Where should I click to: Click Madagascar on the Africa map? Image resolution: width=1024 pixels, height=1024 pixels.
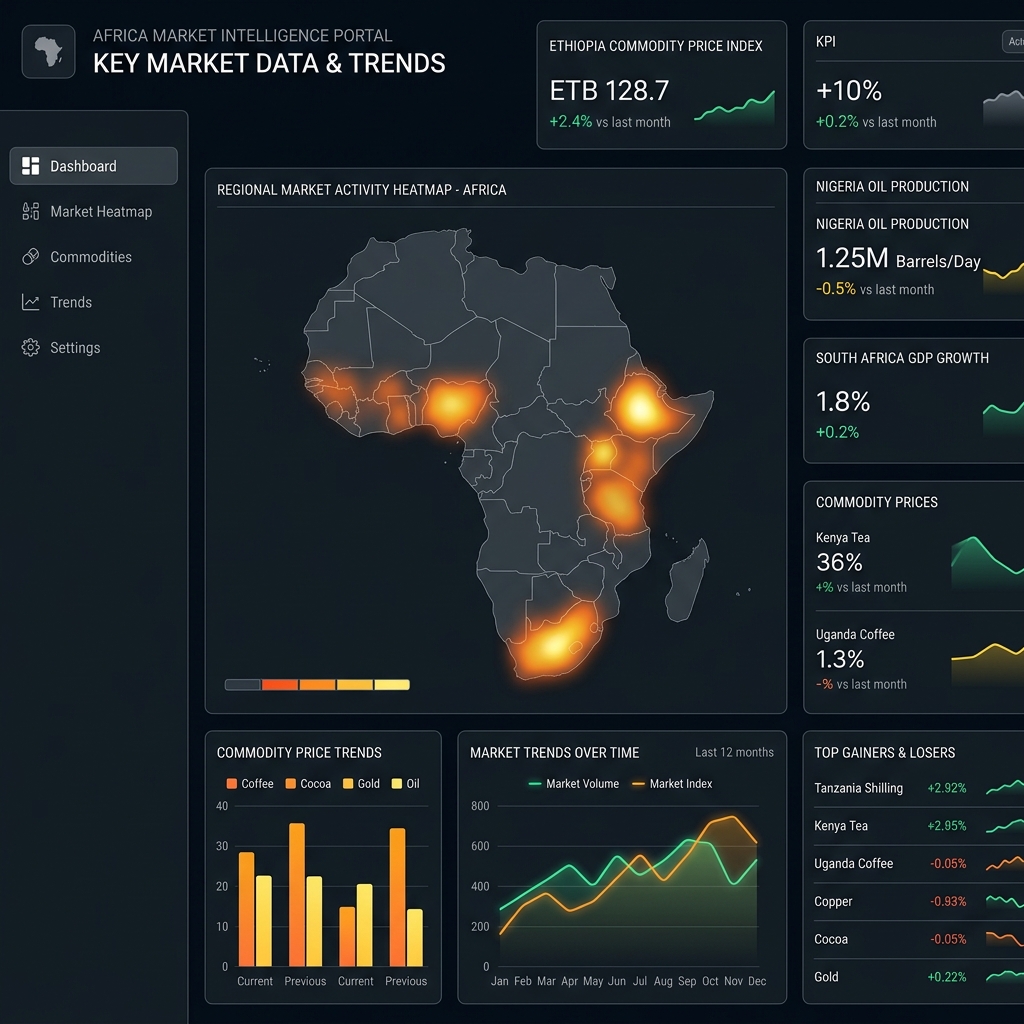pos(687,581)
